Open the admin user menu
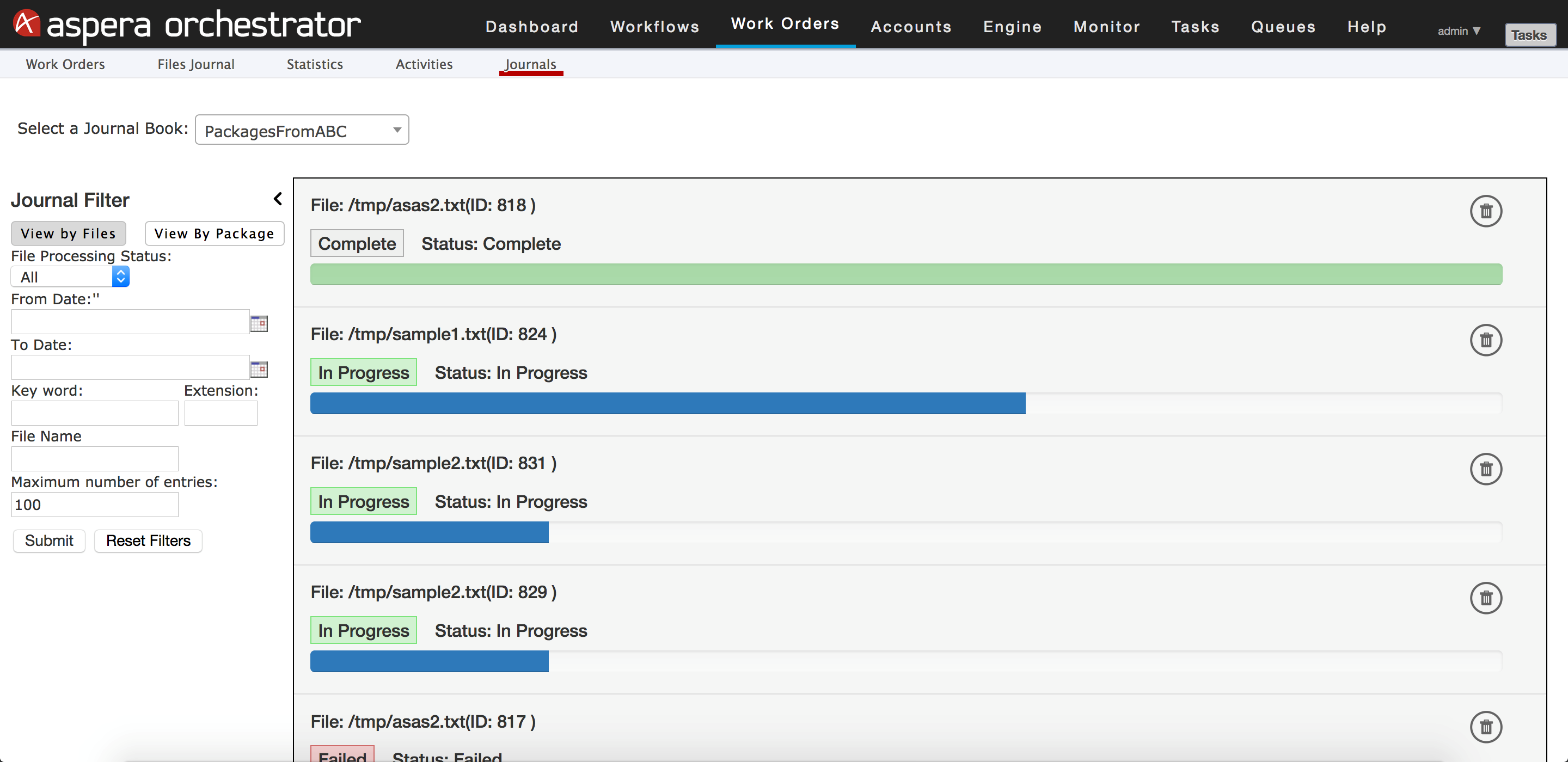Viewport: 1568px width, 762px height. pos(1459,31)
